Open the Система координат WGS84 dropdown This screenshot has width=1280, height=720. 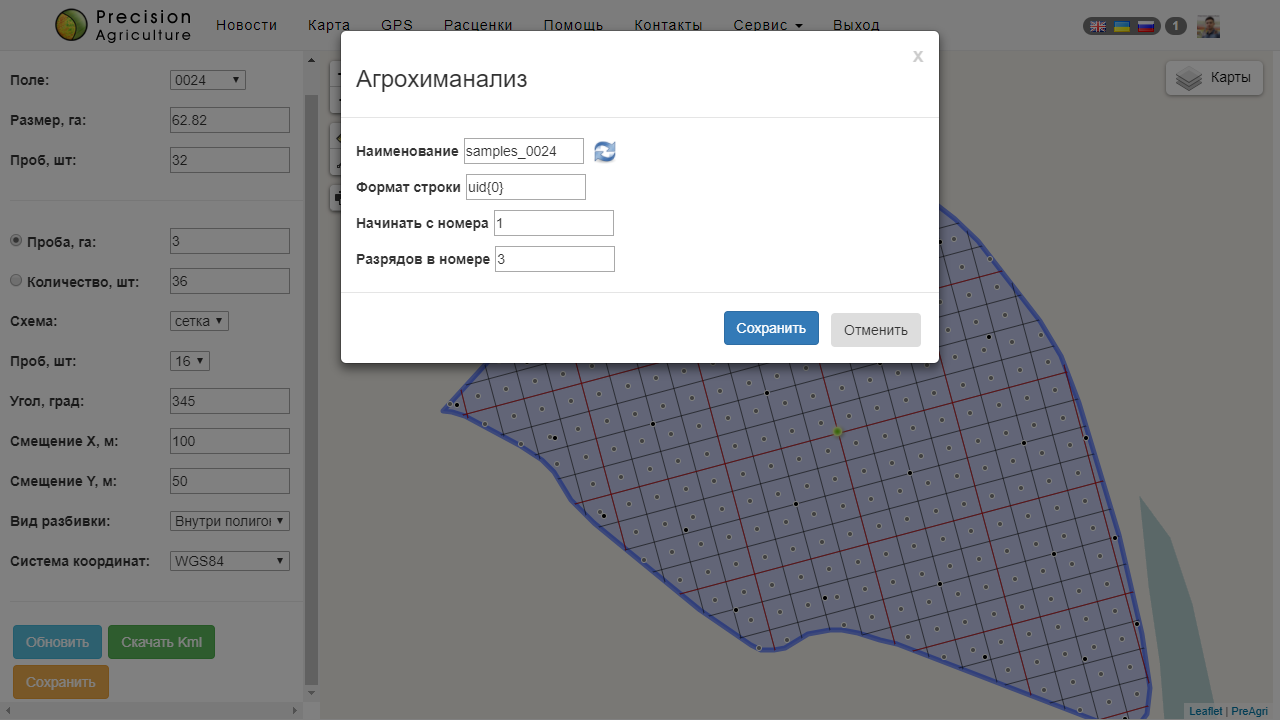click(230, 561)
